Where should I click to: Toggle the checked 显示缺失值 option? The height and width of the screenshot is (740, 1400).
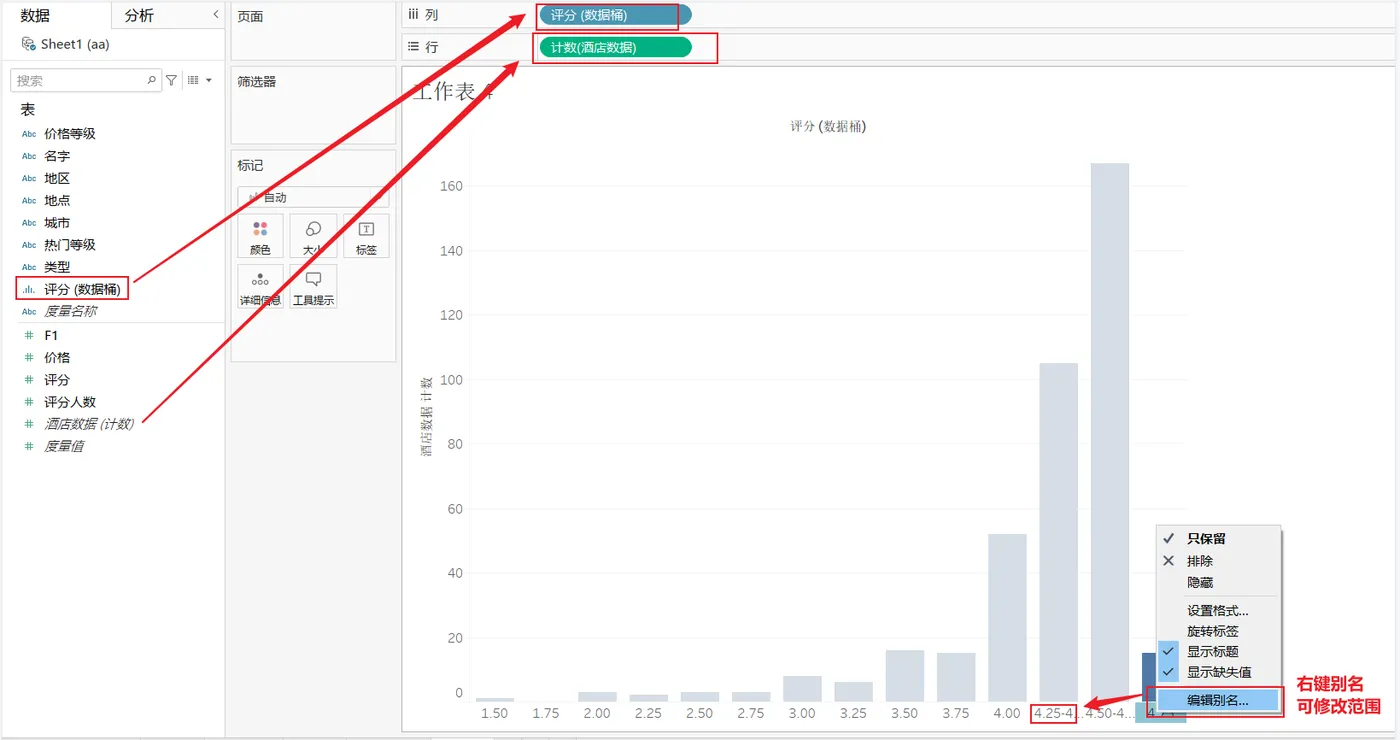(x=1218, y=673)
